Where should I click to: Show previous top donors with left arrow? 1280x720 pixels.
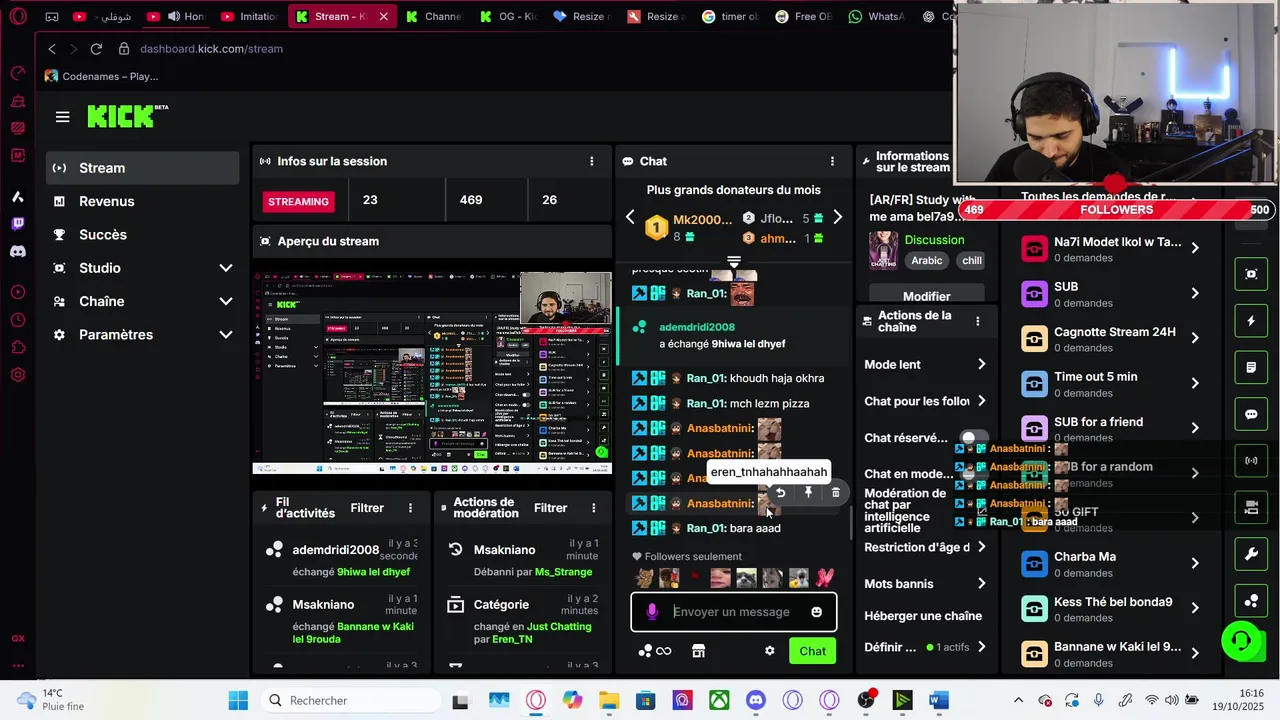pyautogui.click(x=630, y=217)
